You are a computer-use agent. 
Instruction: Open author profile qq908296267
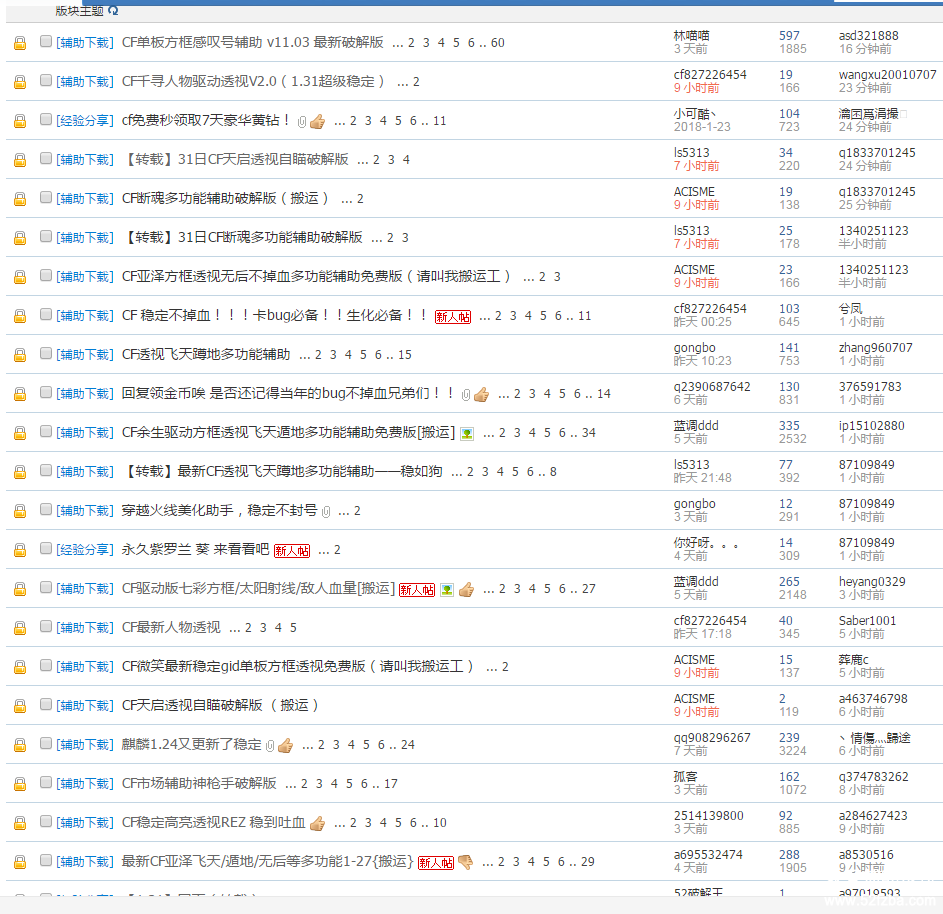pos(712,738)
